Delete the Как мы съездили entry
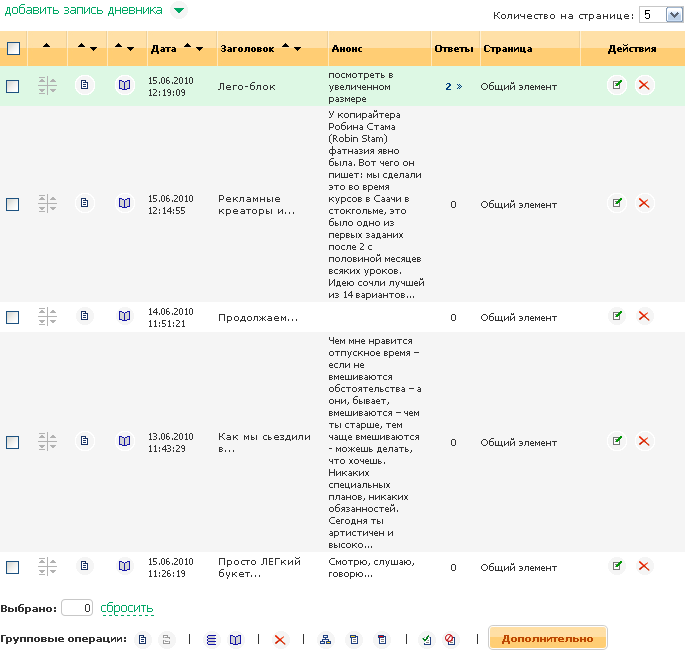This screenshot has width=685, height=657. point(644,442)
